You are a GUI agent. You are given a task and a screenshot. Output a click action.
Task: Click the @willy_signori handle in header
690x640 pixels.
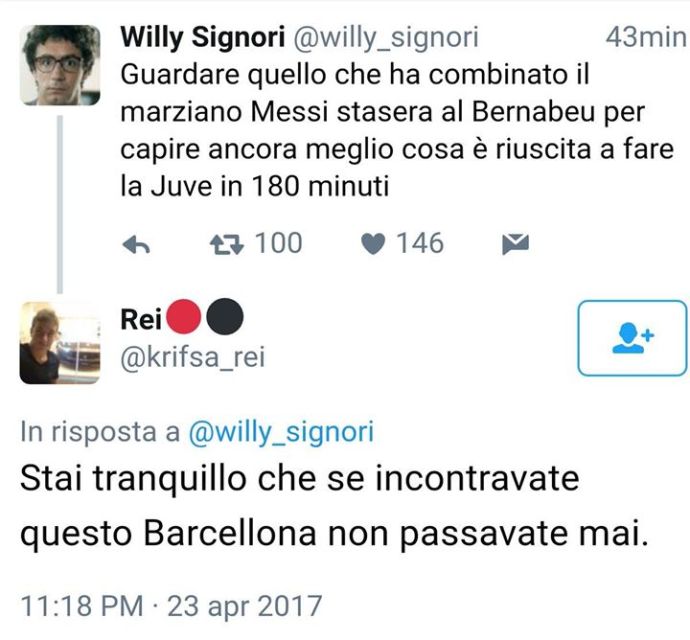coord(385,37)
